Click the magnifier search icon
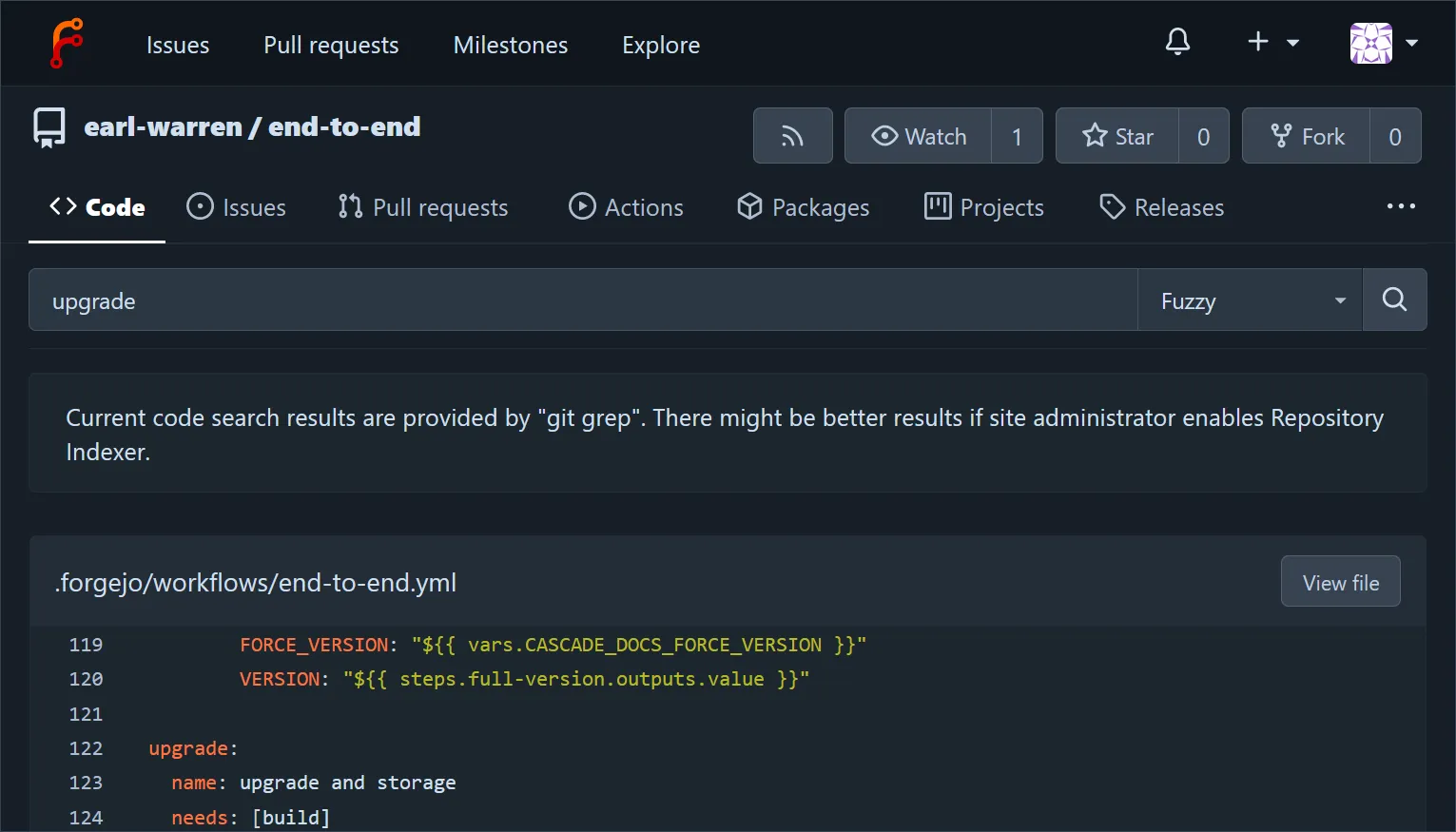The image size is (1456, 832). click(1394, 300)
